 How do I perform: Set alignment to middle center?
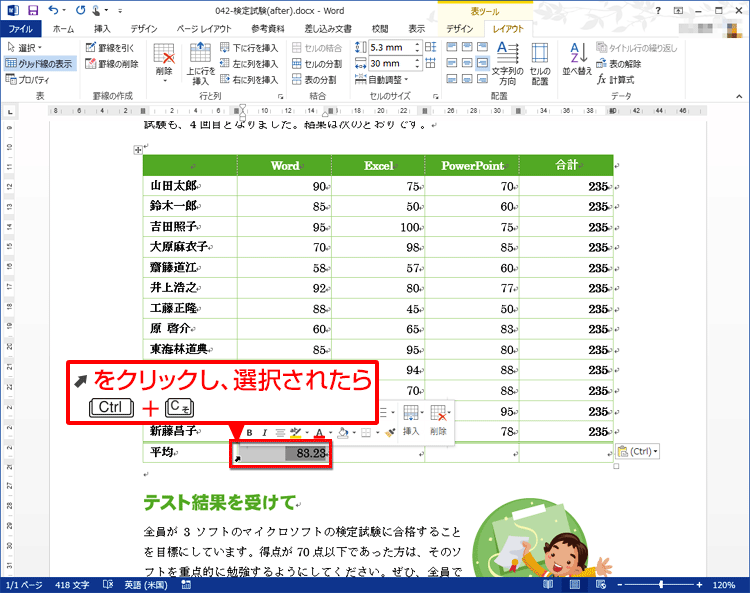[x=467, y=63]
